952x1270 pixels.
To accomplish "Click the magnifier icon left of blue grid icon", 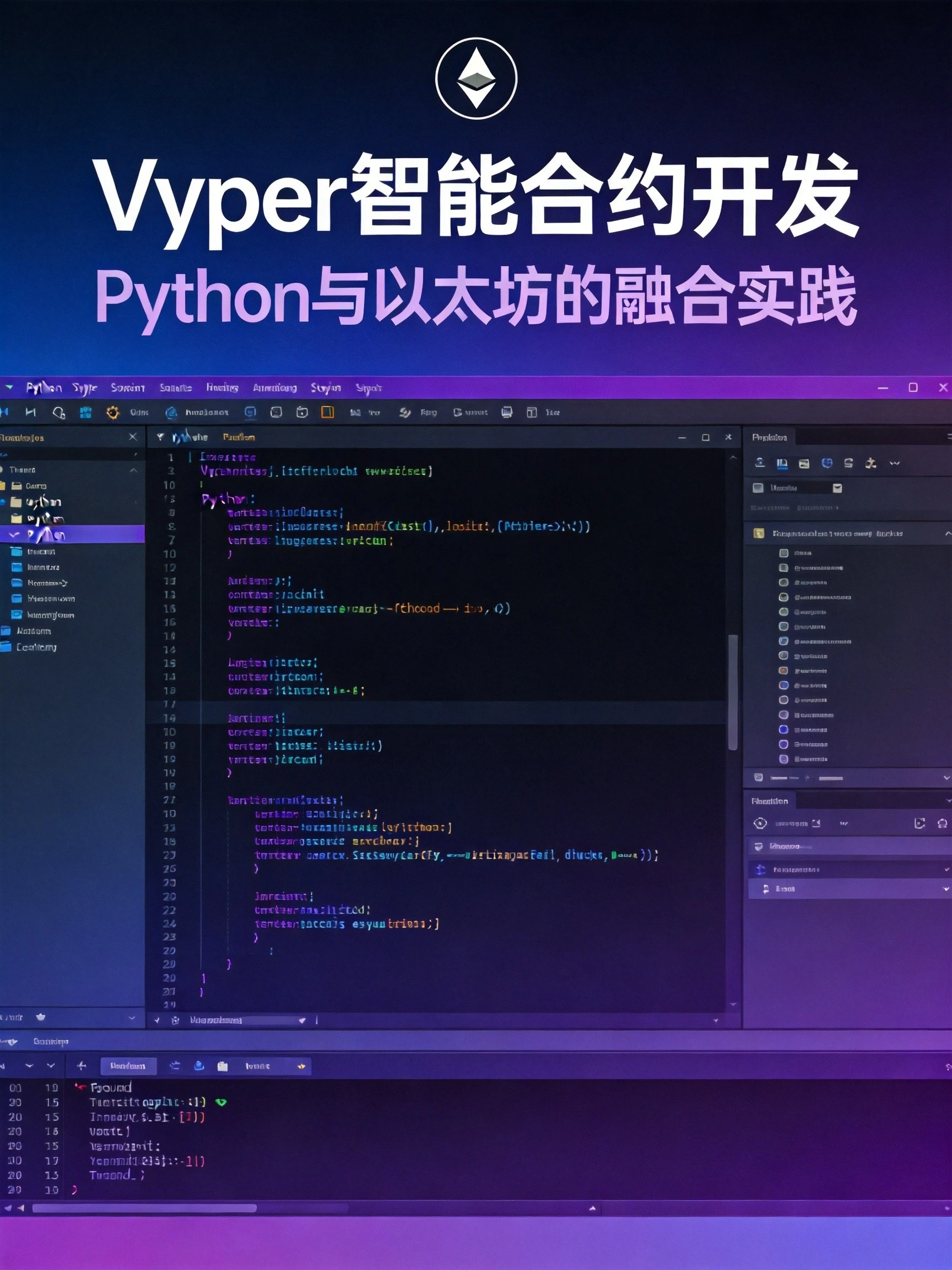I will pos(58,412).
